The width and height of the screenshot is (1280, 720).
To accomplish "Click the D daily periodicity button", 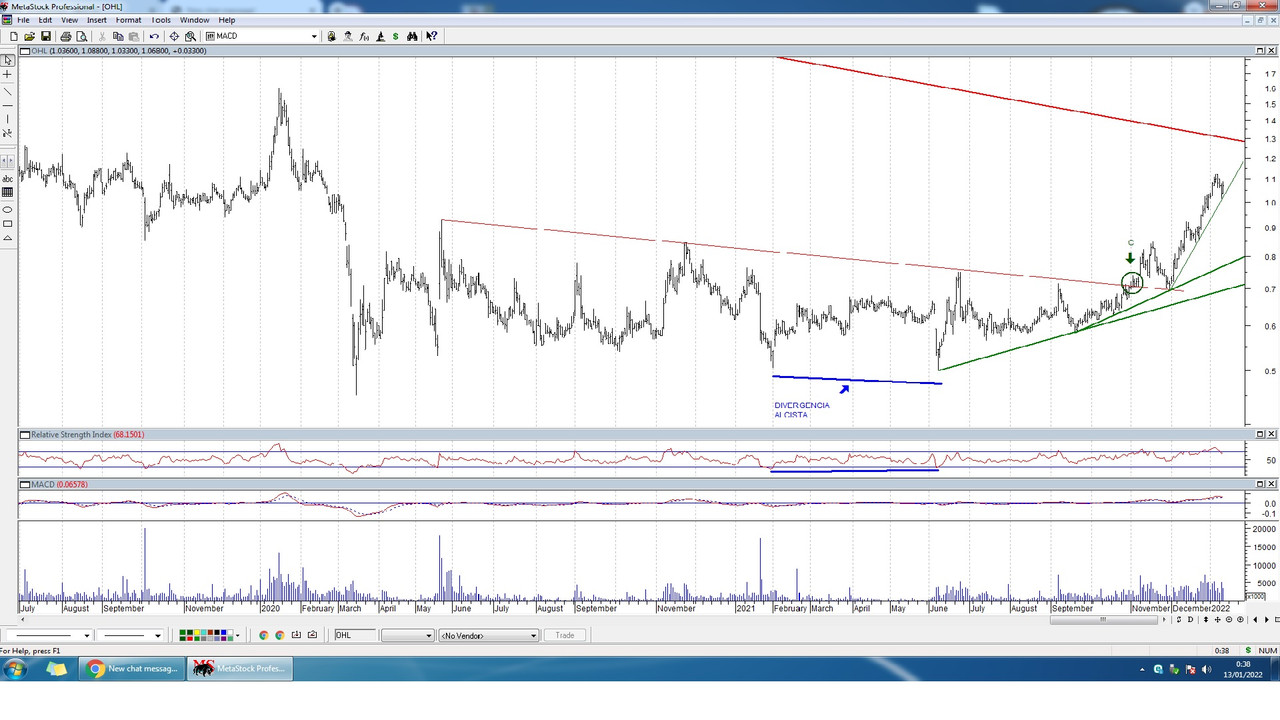I will tap(1190, 620).
